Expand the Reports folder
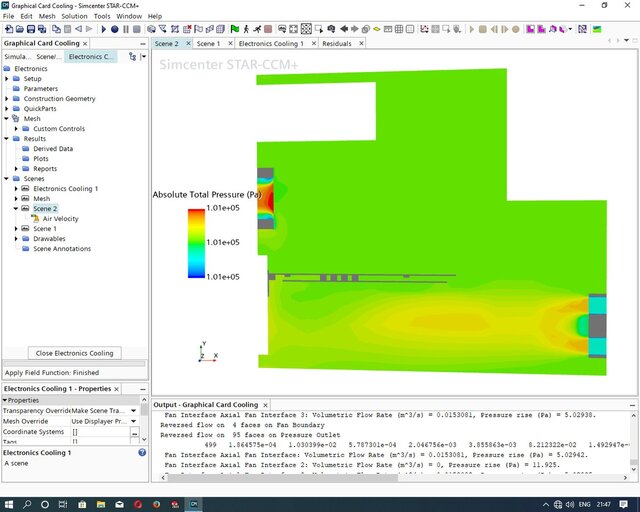 [16, 169]
